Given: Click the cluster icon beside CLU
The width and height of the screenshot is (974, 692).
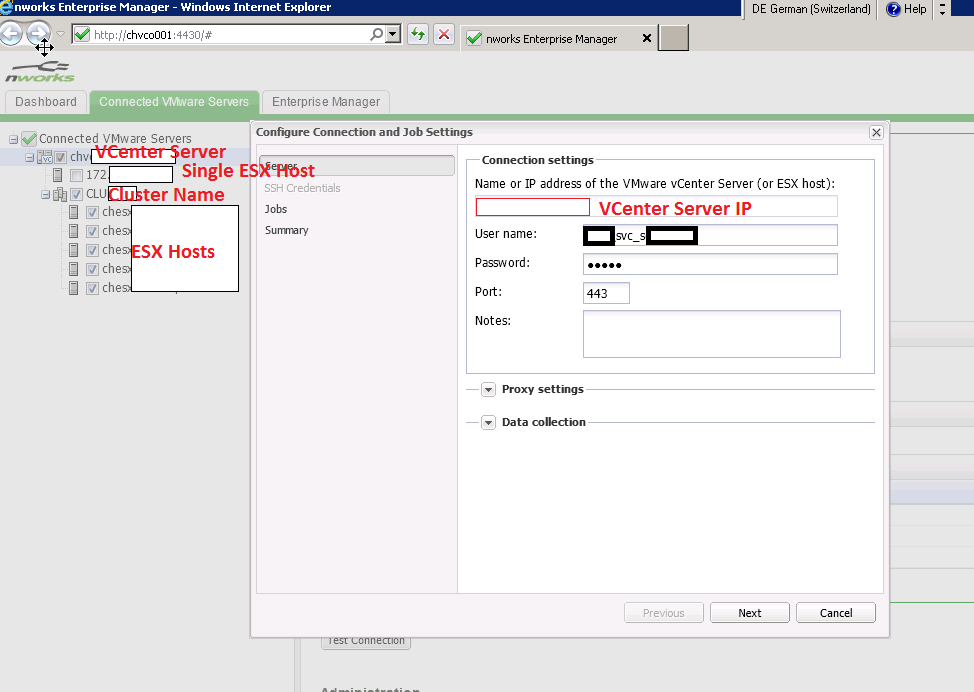Looking at the screenshot, I should pos(60,194).
